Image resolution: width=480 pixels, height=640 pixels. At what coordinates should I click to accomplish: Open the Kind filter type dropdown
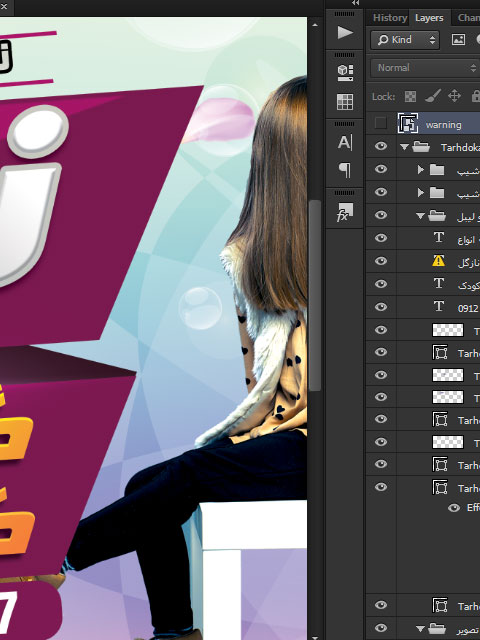[x=405, y=40]
